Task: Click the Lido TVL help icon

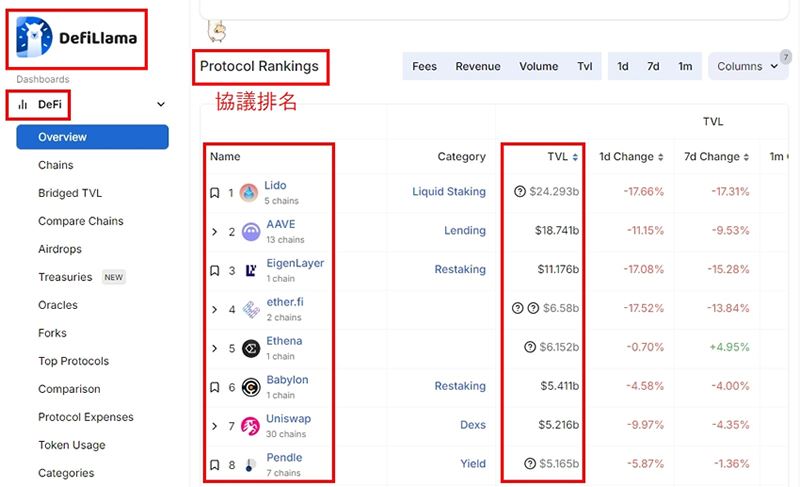Action: tap(519, 192)
